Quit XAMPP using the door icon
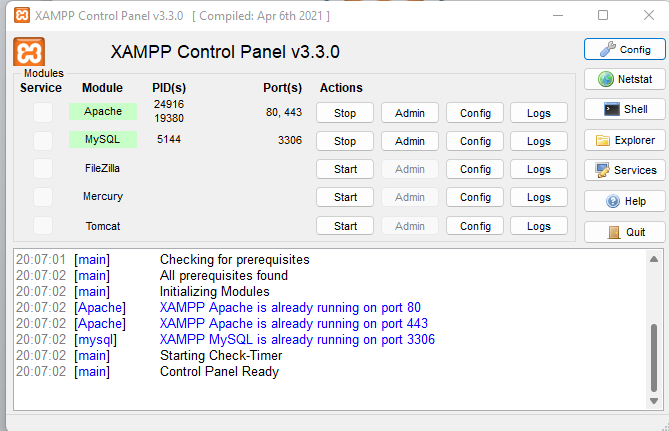This screenshot has width=669, height=431. click(614, 232)
